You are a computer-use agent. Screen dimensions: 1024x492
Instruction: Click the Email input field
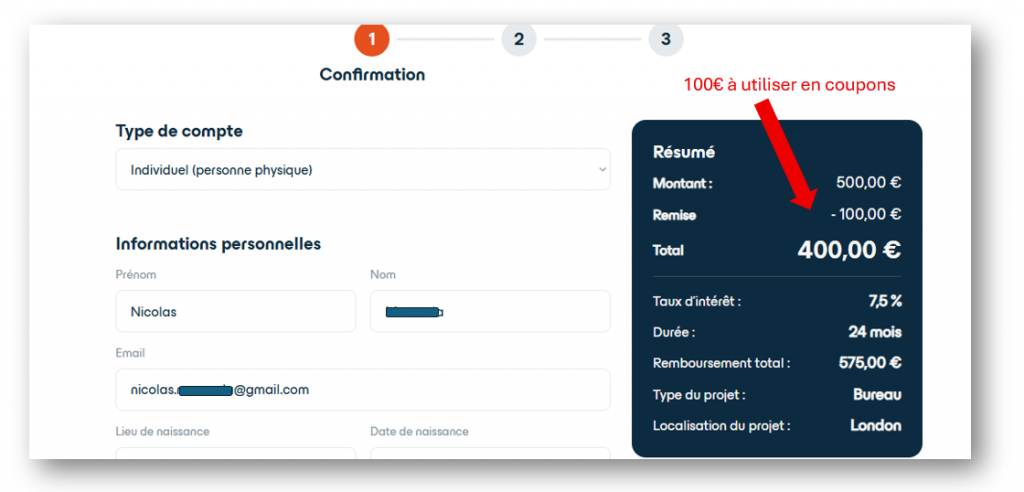point(363,390)
